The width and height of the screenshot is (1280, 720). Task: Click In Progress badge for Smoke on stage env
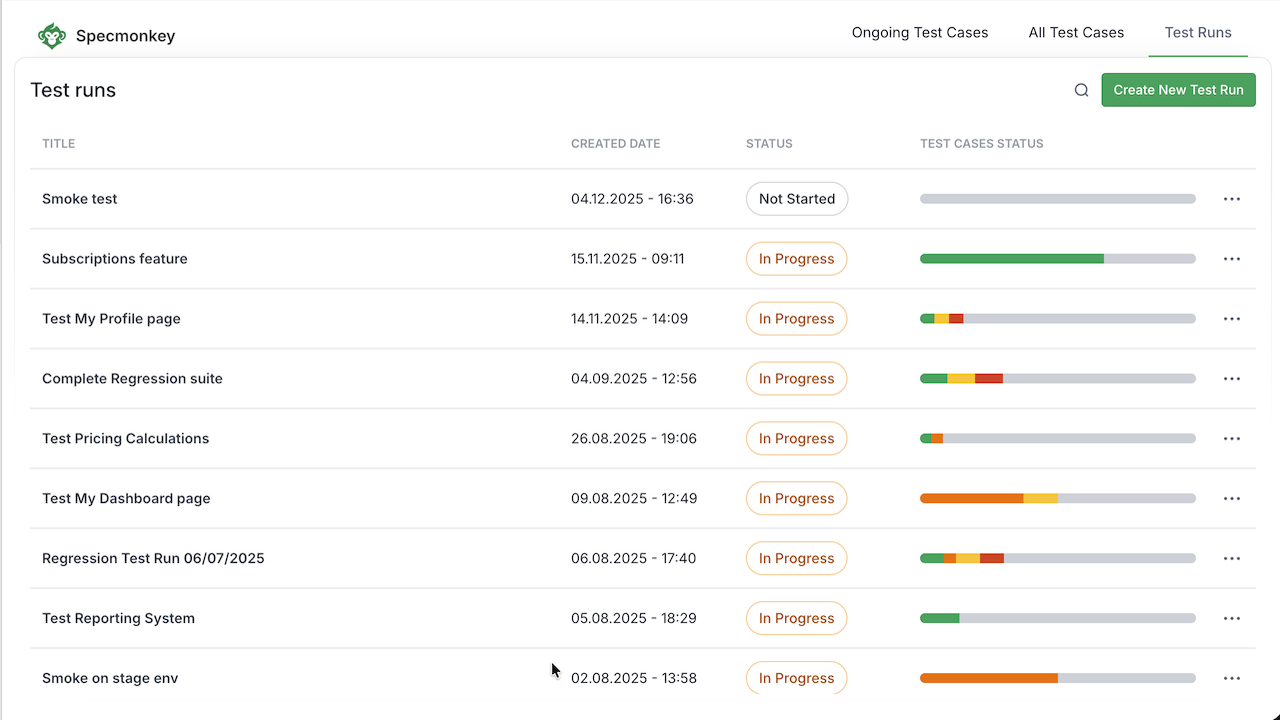click(x=796, y=678)
